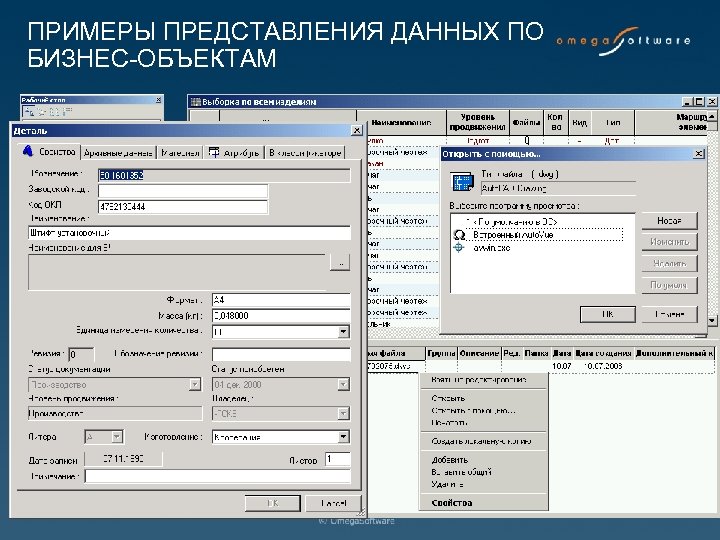This screenshot has height=540, width=720.
Task: Click the Уровень продвижения column header
Action: pyautogui.click(x=478, y=122)
